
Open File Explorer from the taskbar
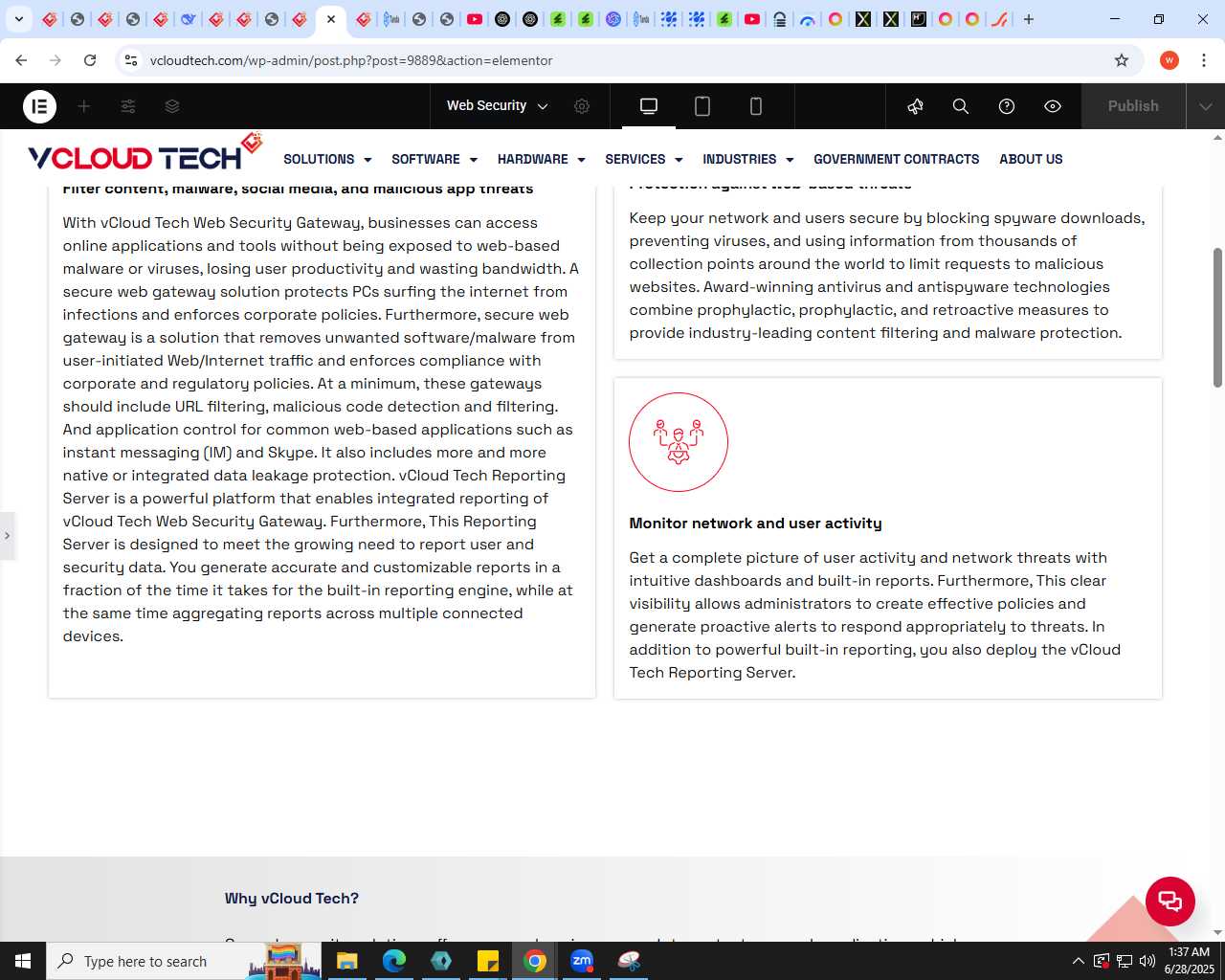coord(347,961)
